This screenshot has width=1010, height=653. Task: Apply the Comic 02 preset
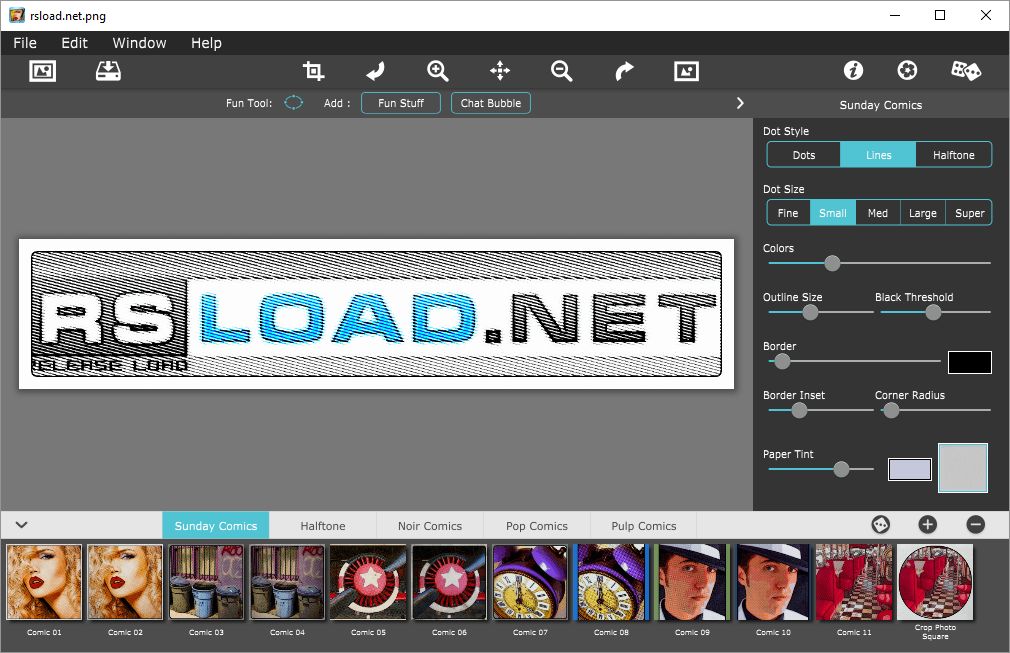(x=125, y=582)
